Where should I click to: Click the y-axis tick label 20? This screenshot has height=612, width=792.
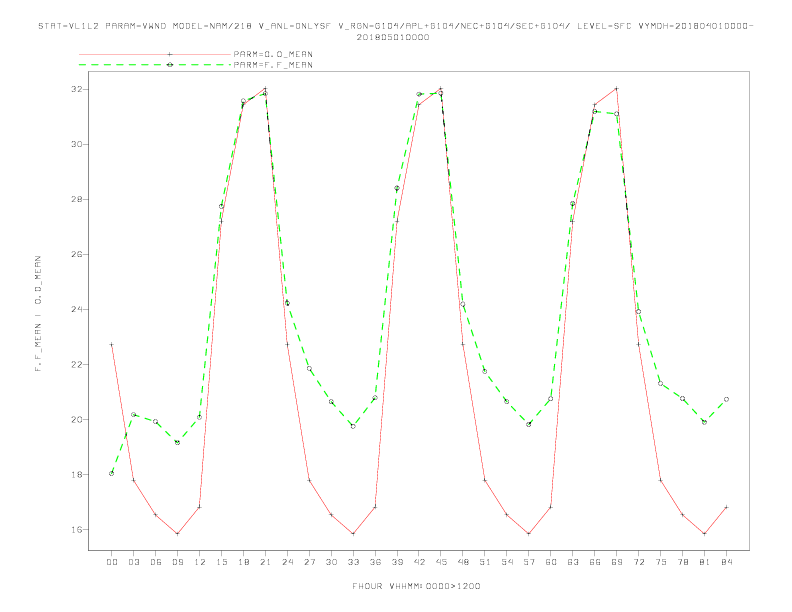pyautogui.click(x=77, y=420)
